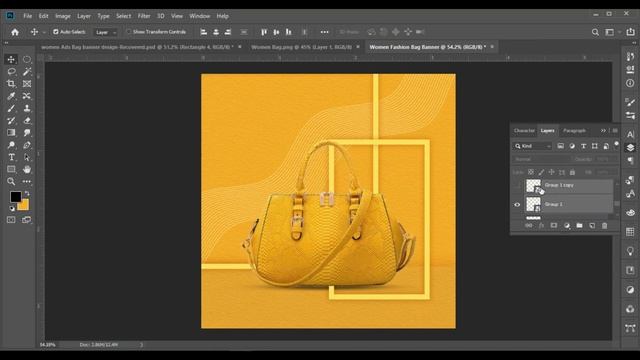Viewport: 640px width, 360px height.
Task: Select the Clone Stamp tool
Action: coord(27,108)
